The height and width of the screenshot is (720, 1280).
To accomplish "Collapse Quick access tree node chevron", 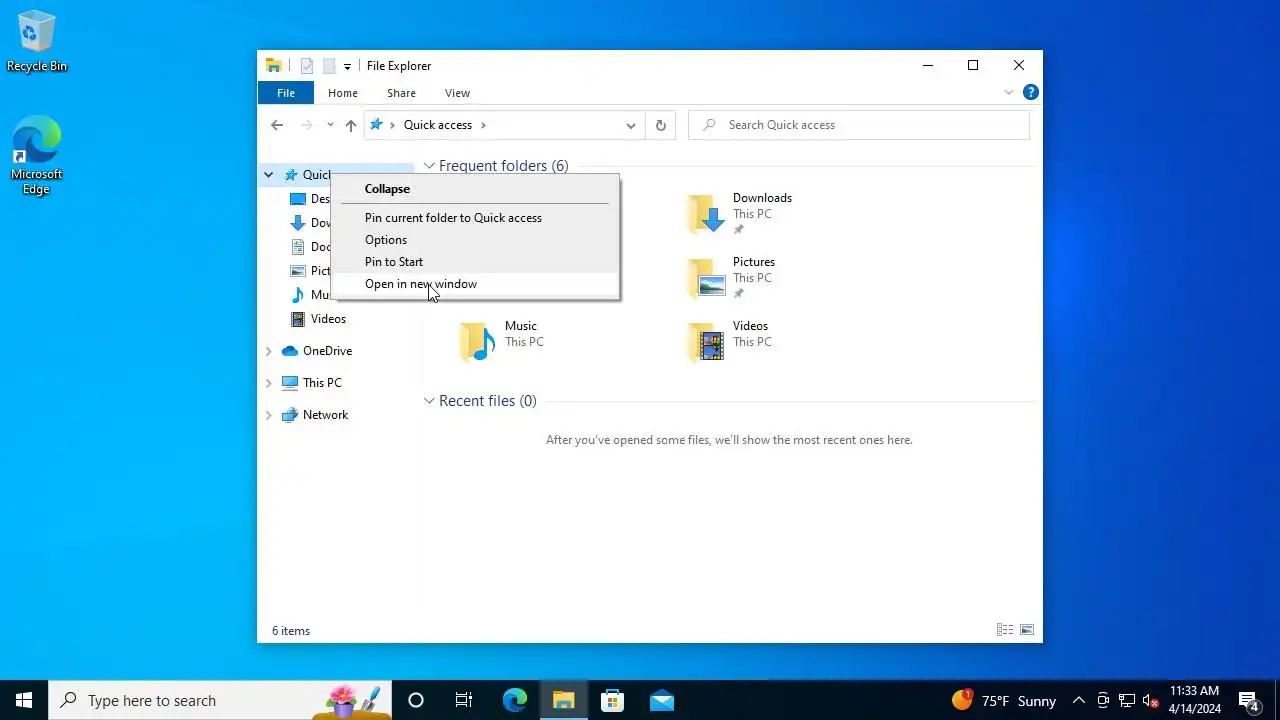I will point(268,175).
